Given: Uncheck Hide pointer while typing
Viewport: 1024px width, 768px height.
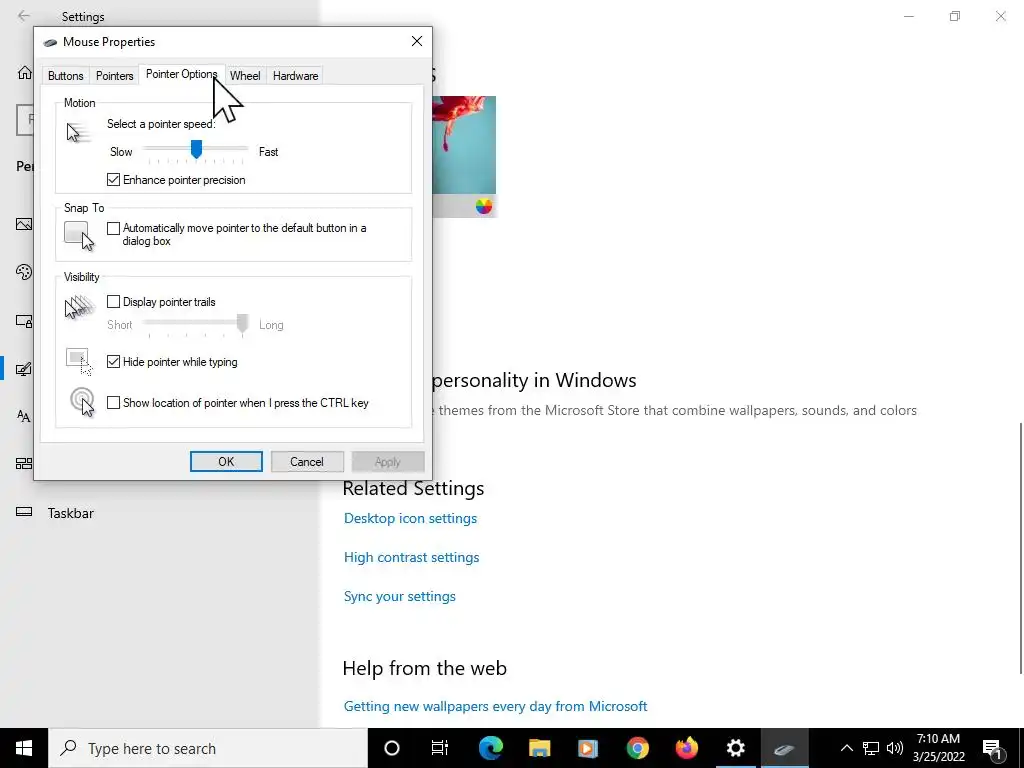Looking at the screenshot, I should pyautogui.click(x=114, y=362).
